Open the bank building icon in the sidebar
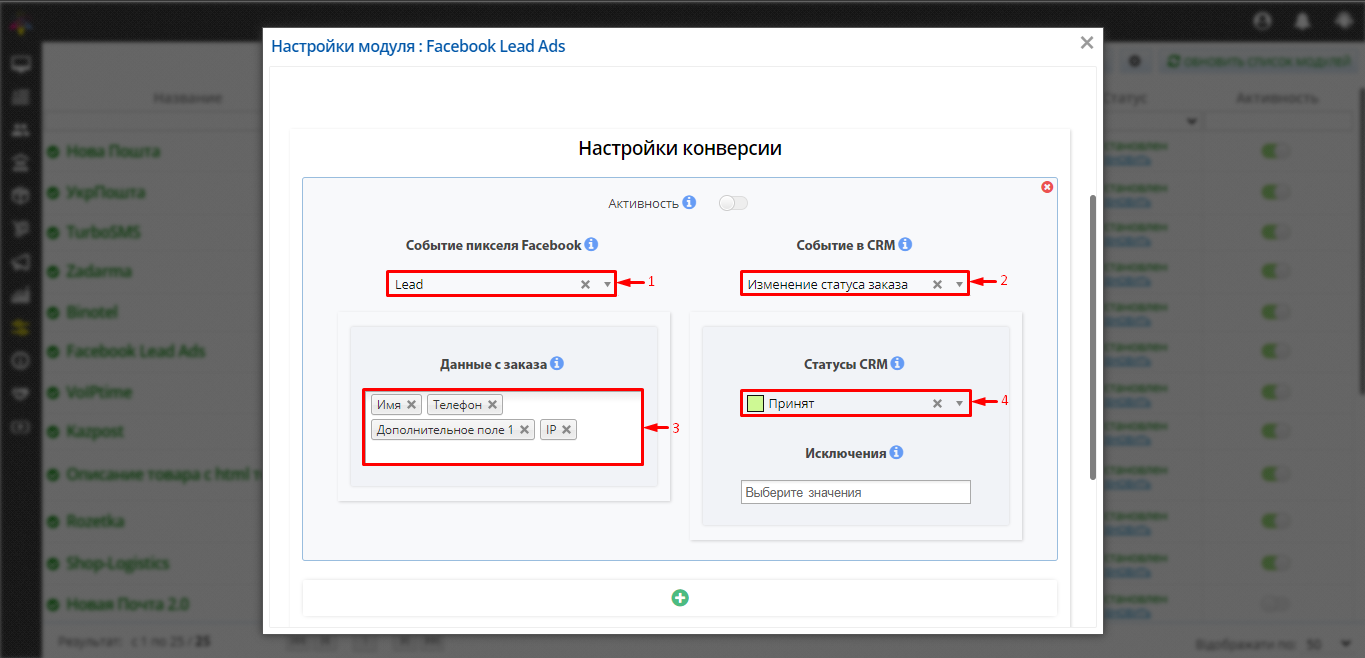 click(21, 163)
